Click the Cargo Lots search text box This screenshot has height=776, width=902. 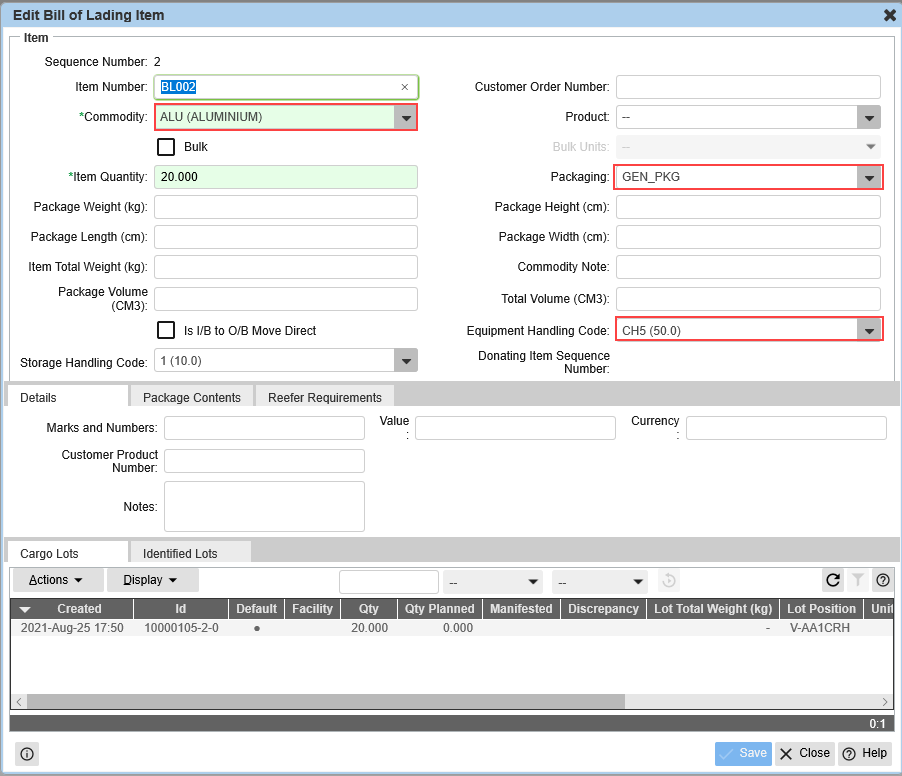(x=389, y=582)
